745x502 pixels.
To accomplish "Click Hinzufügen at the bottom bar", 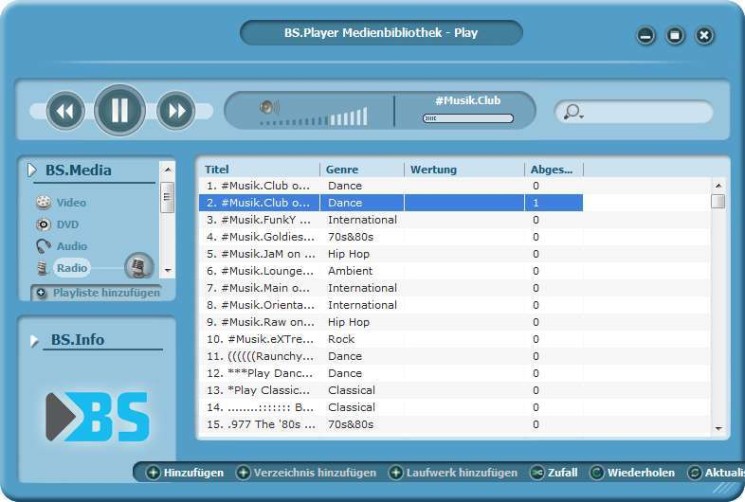I will pos(185,472).
